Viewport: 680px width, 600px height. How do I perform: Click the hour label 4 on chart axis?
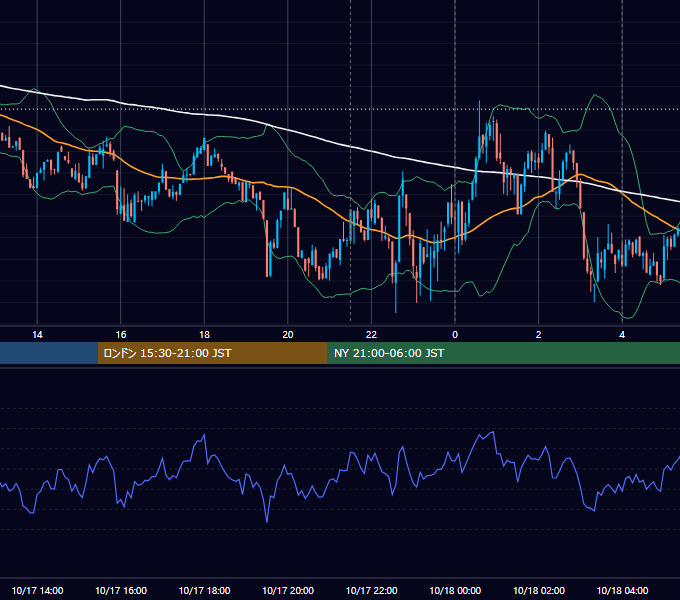click(622, 335)
